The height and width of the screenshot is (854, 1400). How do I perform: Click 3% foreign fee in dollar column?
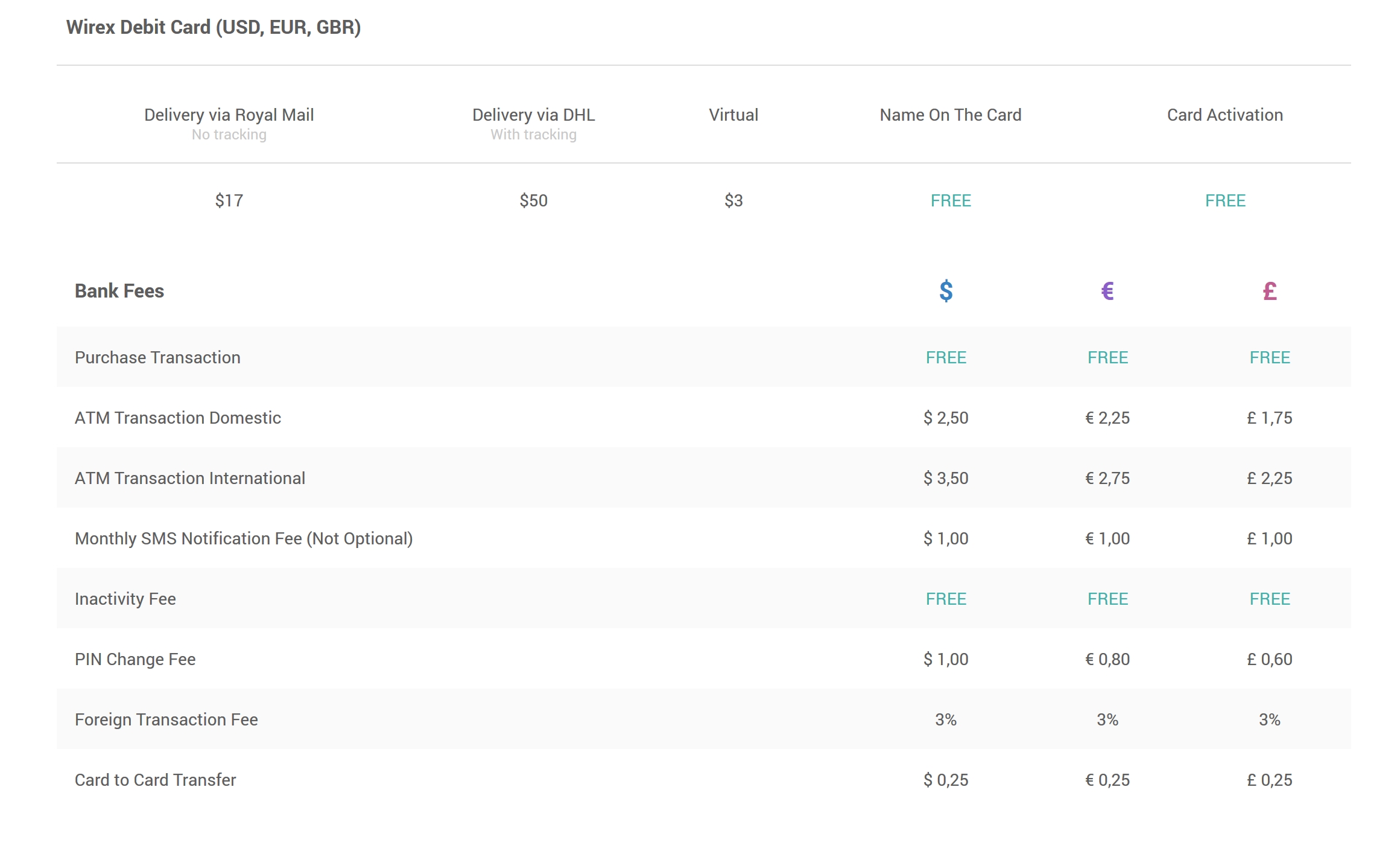pos(946,719)
